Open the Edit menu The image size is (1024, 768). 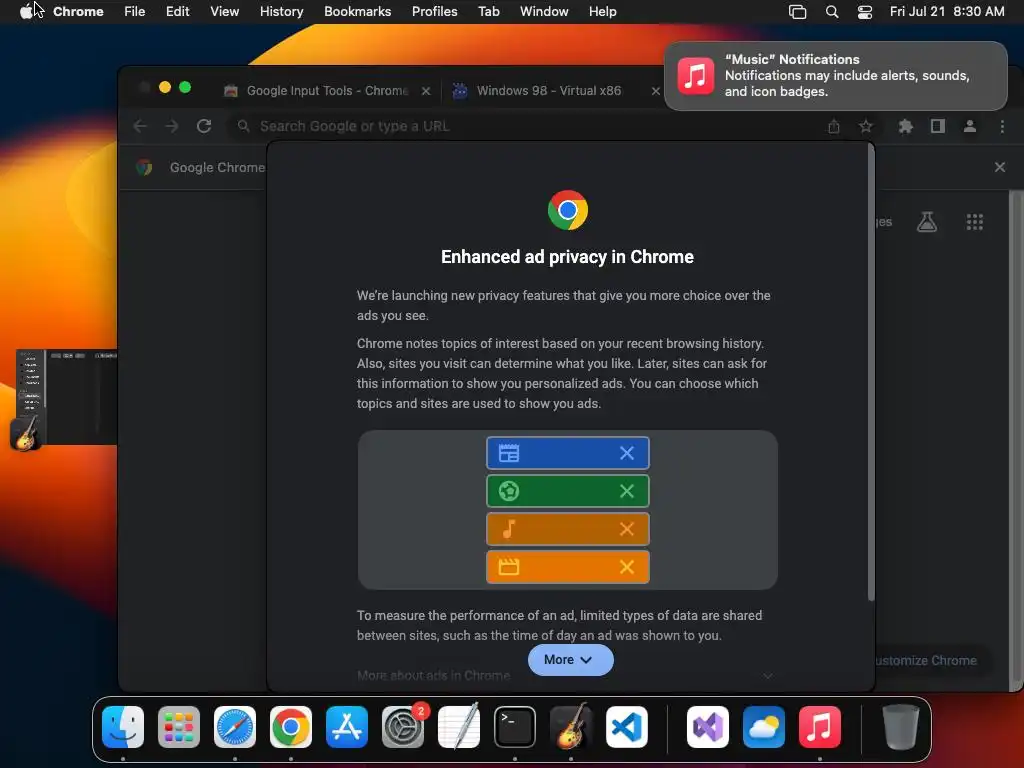coord(178,12)
